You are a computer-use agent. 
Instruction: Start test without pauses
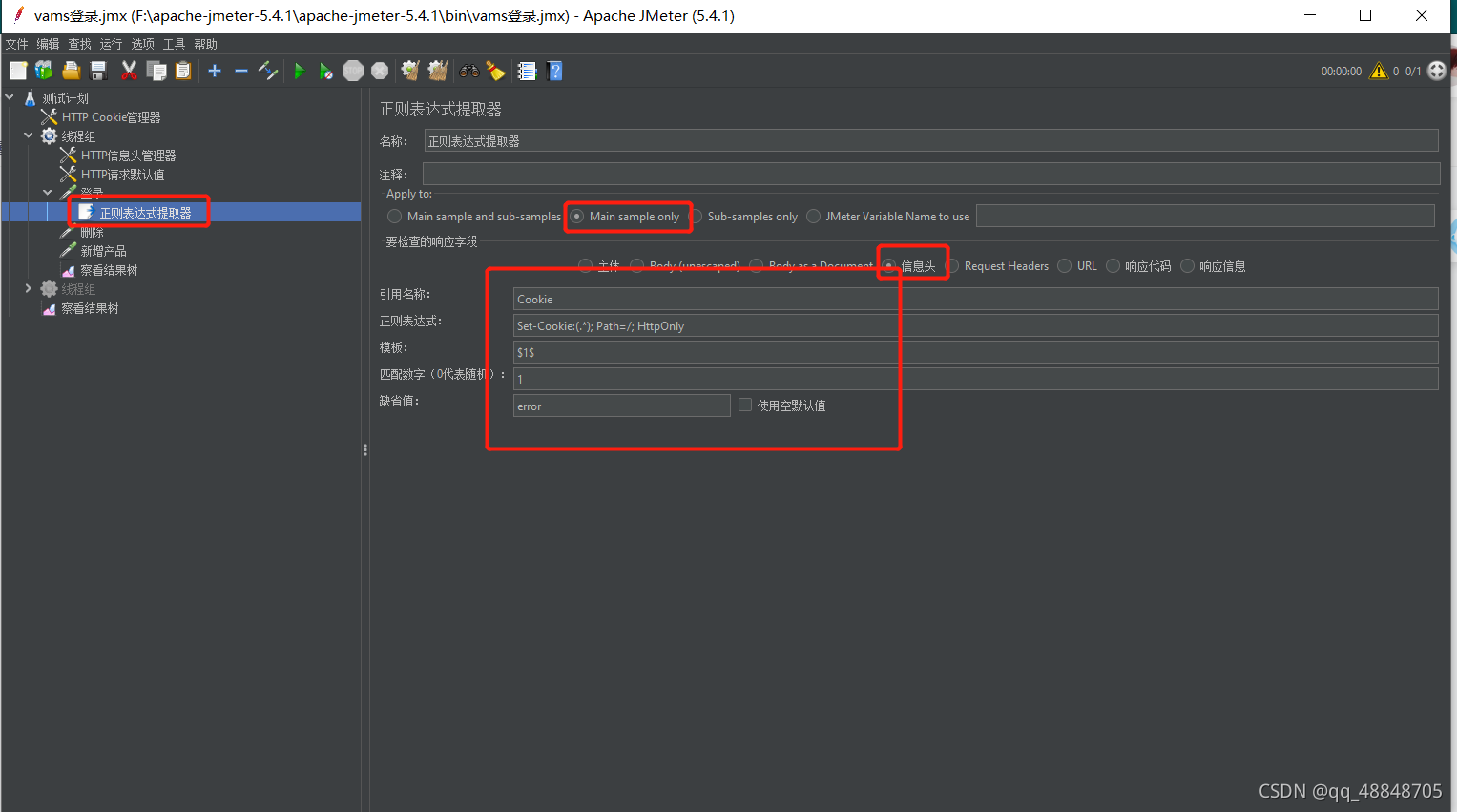(x=325, y=70)
